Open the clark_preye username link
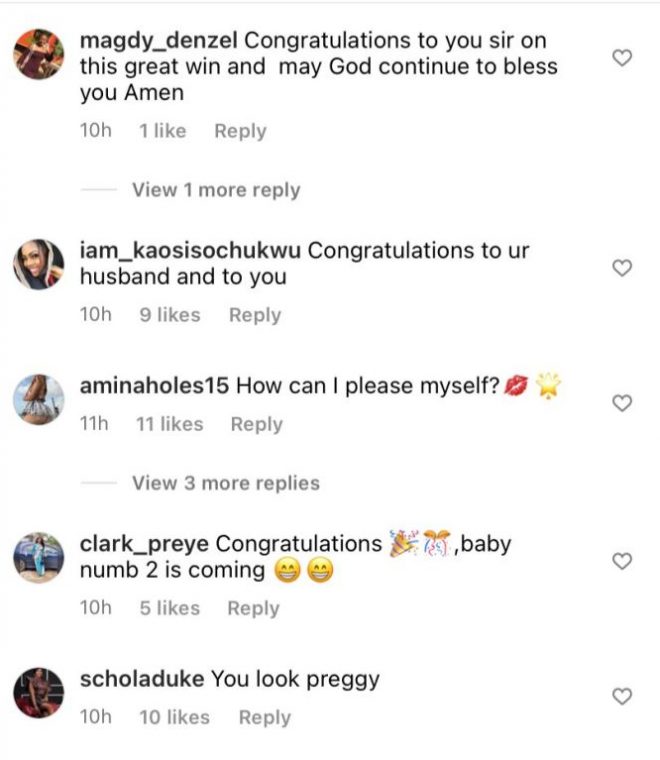This screenshot has width=660, height=760. 144,544
